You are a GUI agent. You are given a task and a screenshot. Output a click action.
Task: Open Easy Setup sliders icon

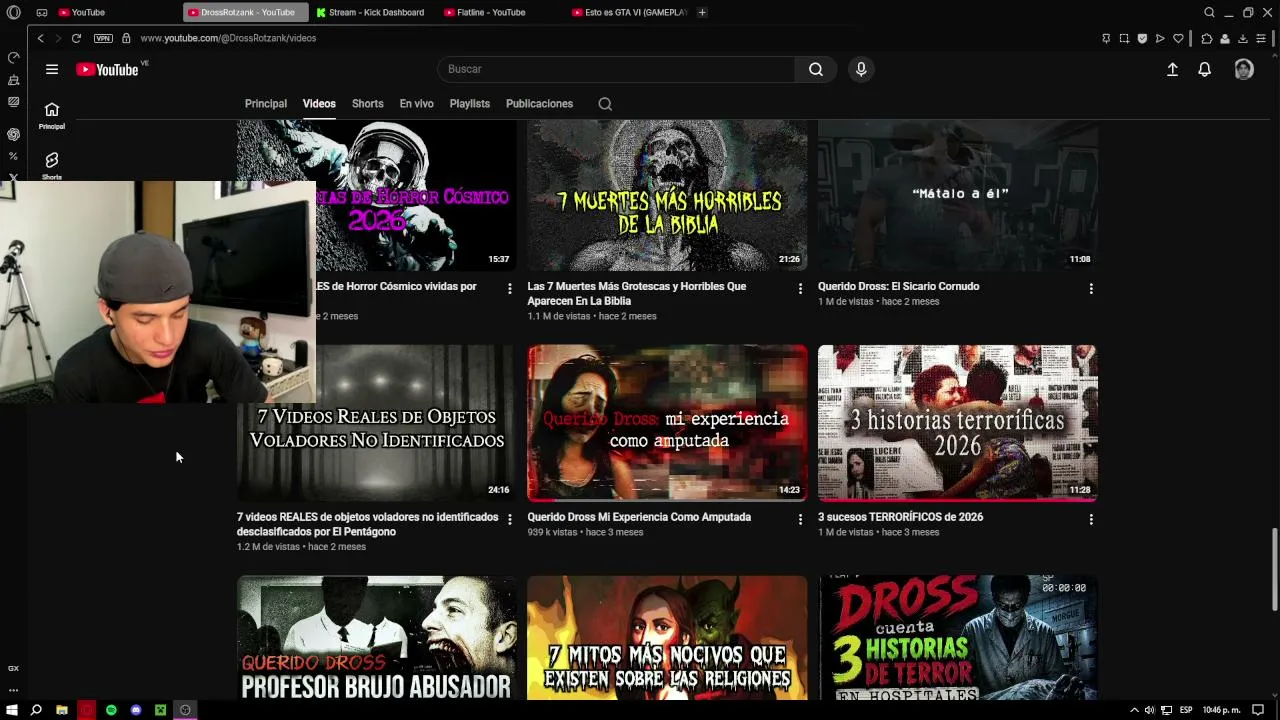tap(1261, 38)
